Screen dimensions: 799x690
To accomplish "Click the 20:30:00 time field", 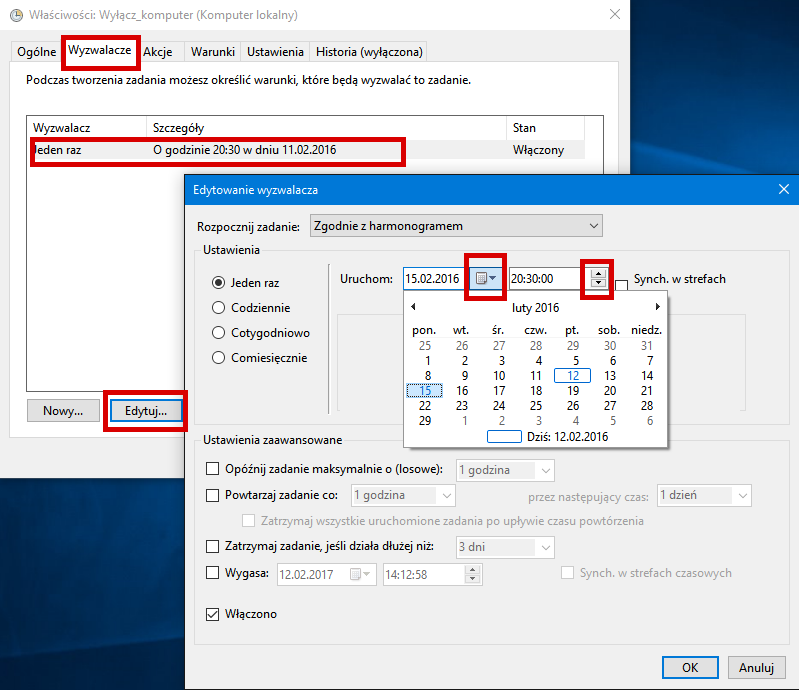I will pos(544,279).
